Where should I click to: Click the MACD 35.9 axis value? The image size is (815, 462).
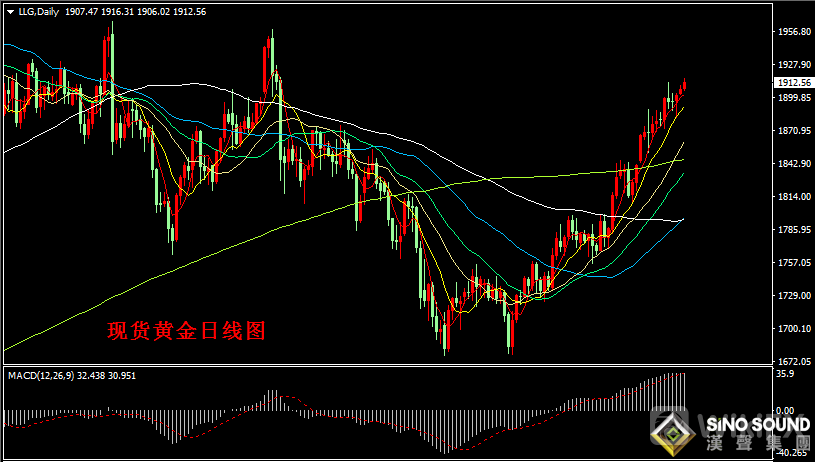(x=784, y=374)
